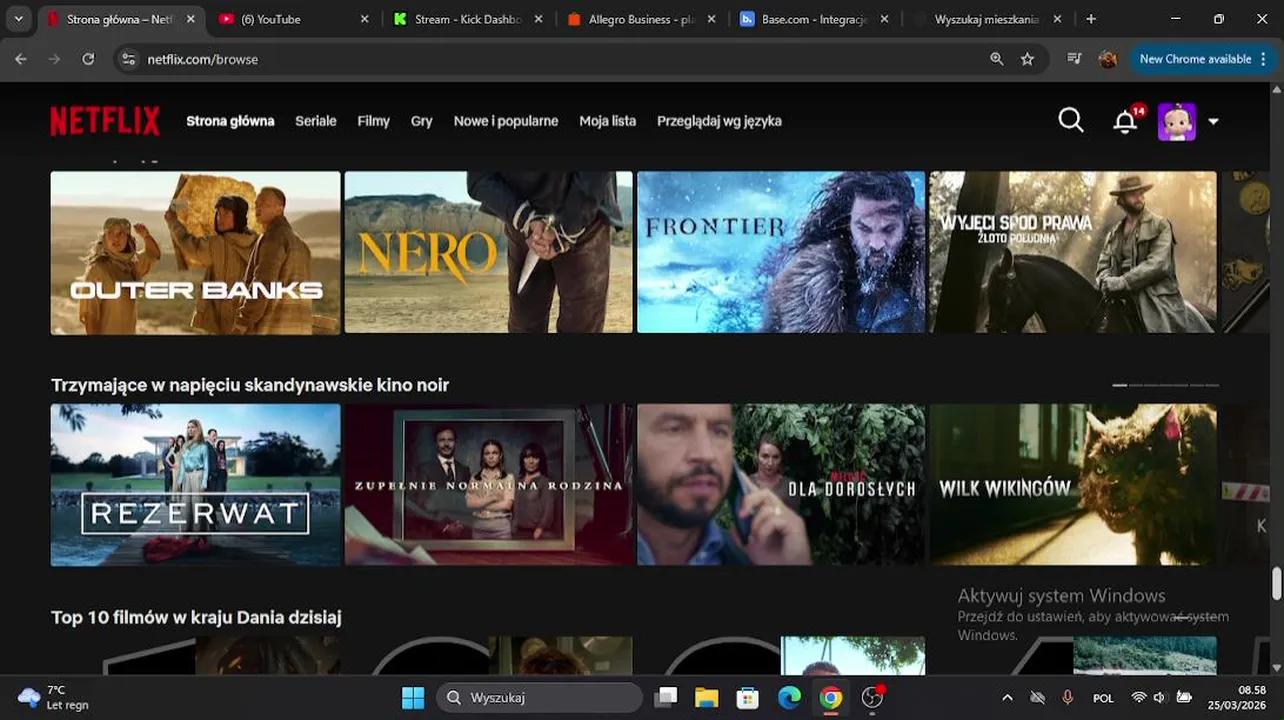Open the tab search dropdown

[18, 19]
